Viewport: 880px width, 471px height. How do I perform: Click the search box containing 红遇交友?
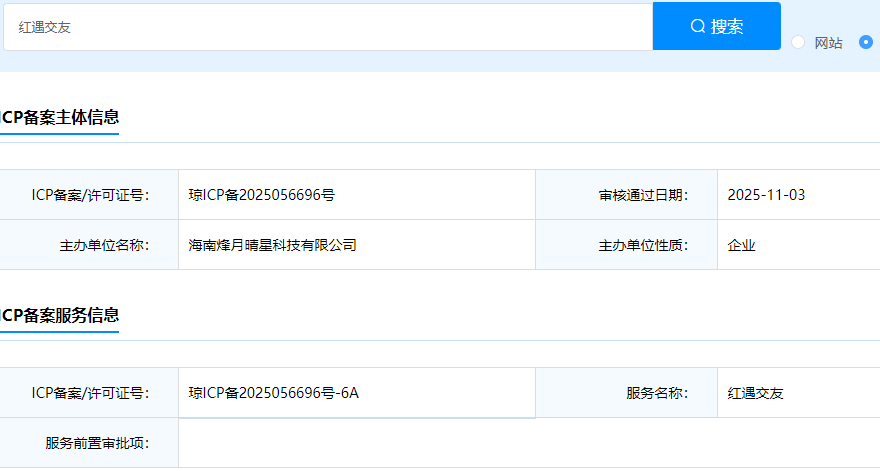click(x=328, y=27)
